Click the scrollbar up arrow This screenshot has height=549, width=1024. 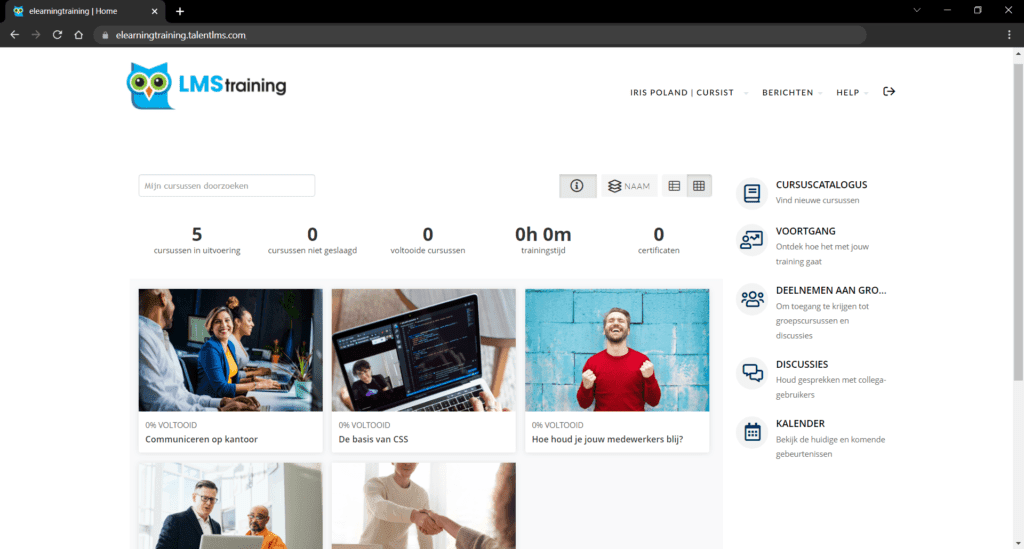(1018, 54)
